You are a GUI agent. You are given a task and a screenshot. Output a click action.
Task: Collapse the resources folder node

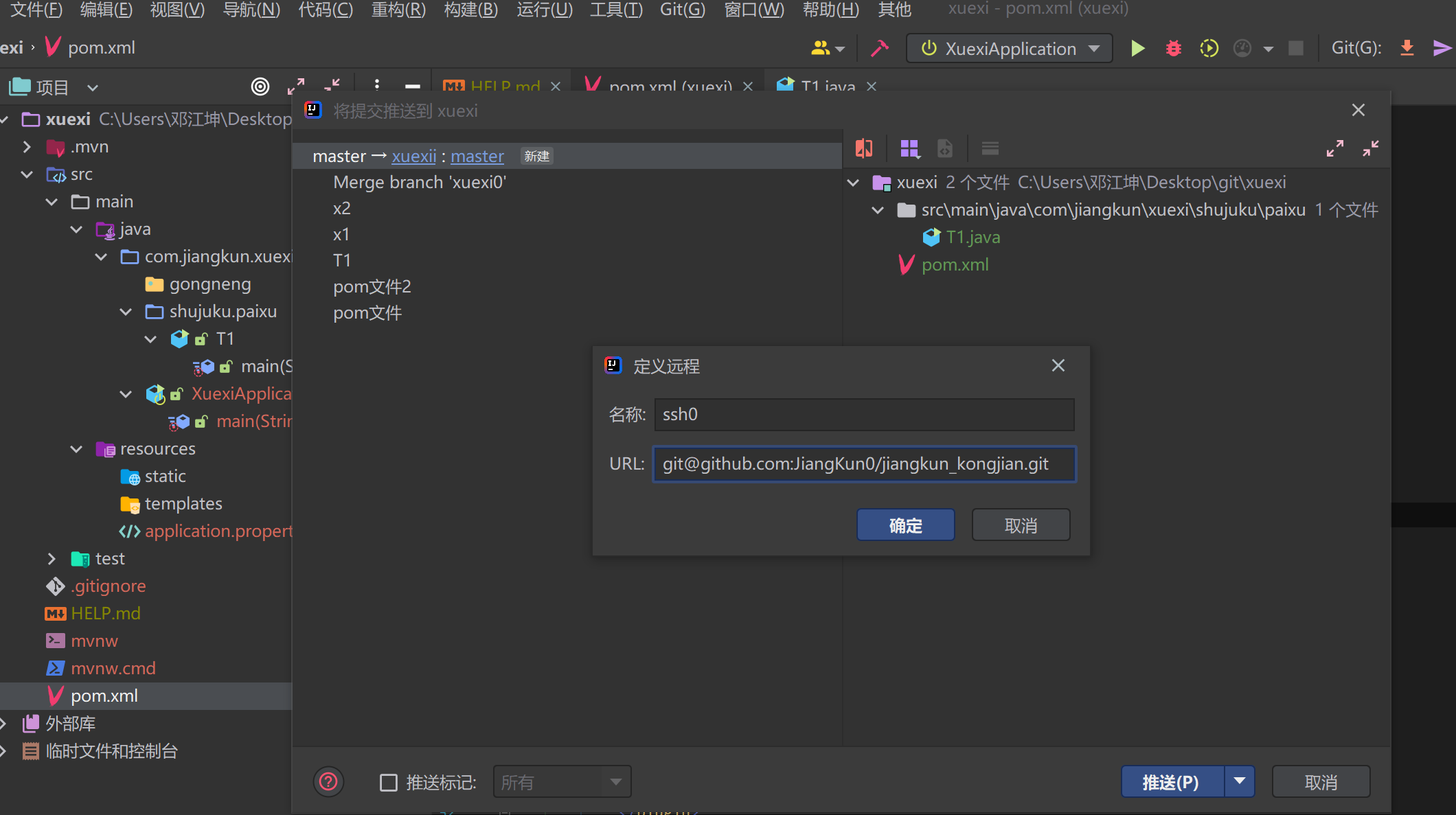[x=76, y=449]
